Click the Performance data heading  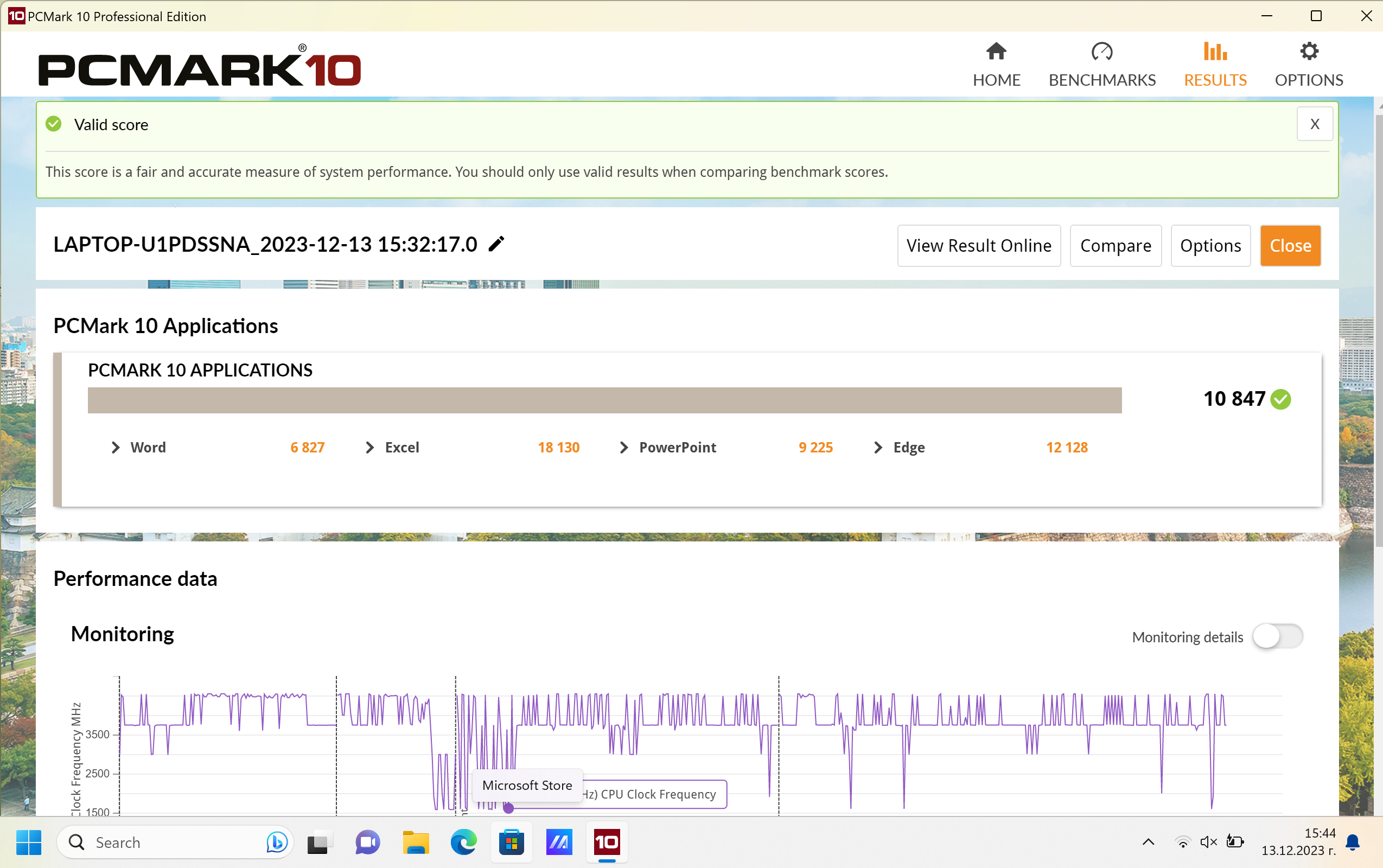[x=136, y=579]
